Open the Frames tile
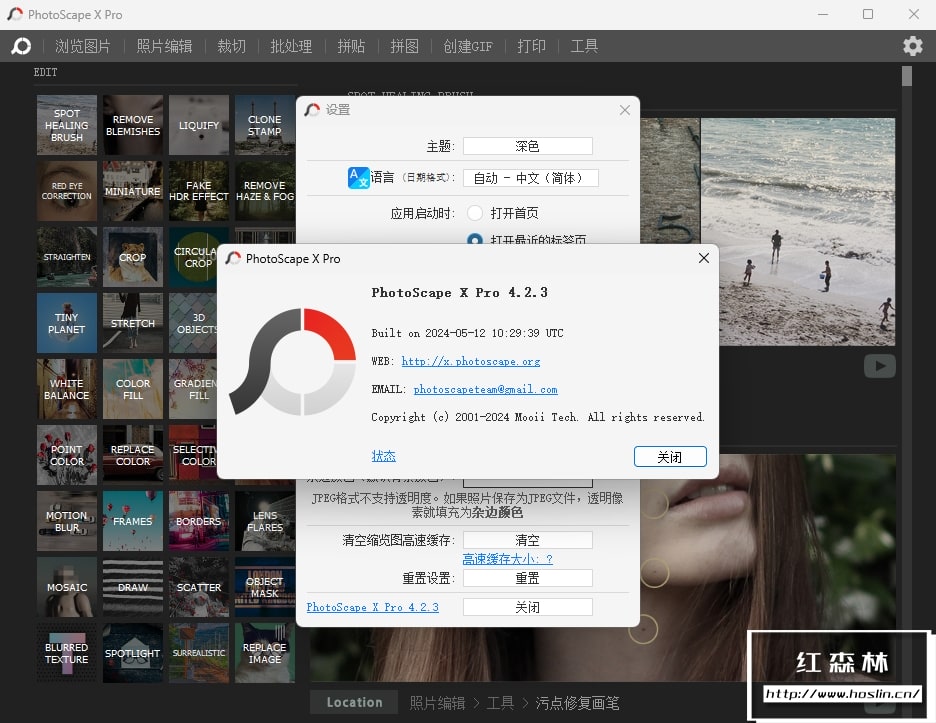This screenshot has width=936, height=723. pos(133,521)
